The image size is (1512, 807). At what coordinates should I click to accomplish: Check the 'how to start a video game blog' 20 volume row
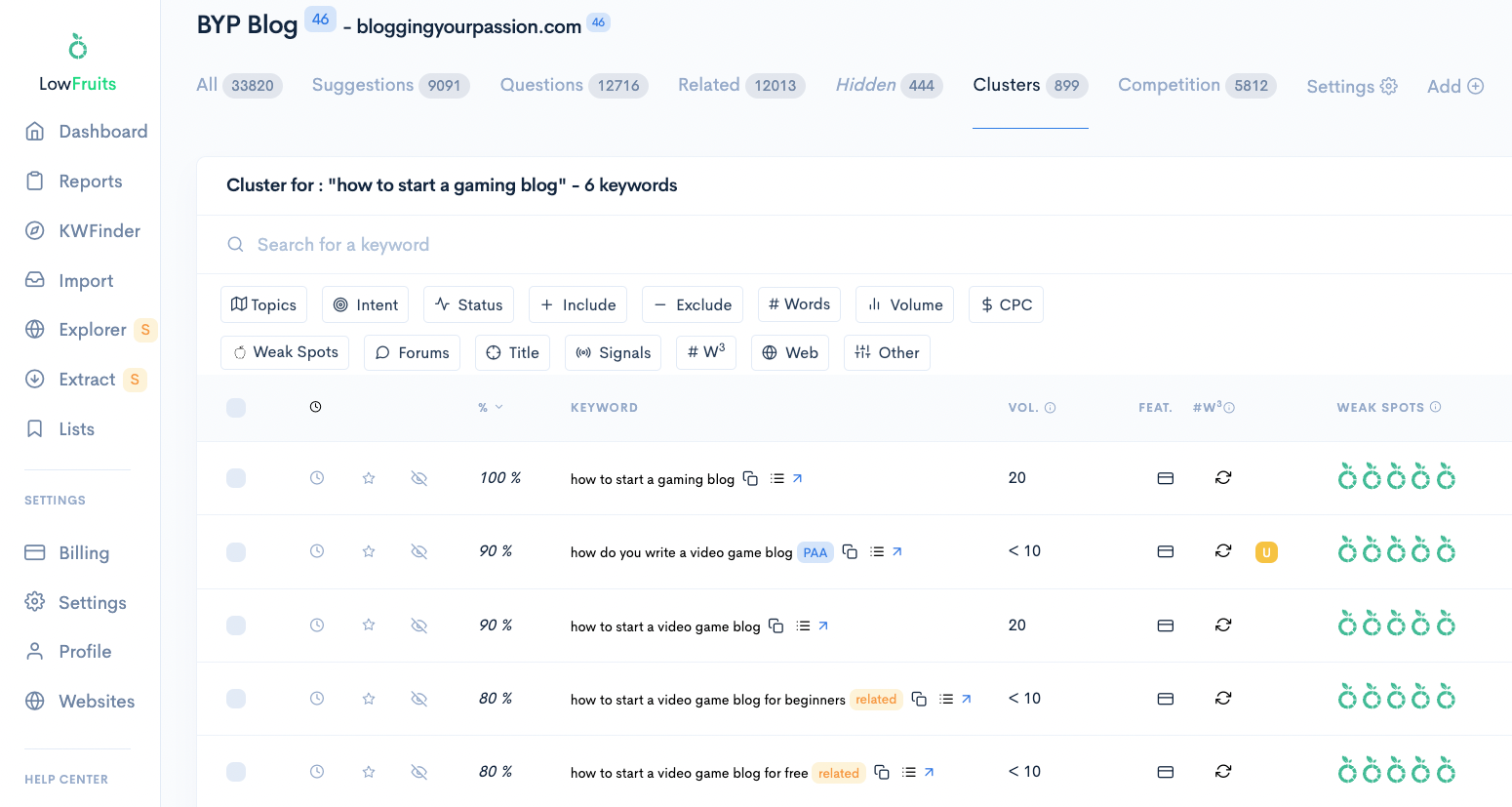click(236, 625)
